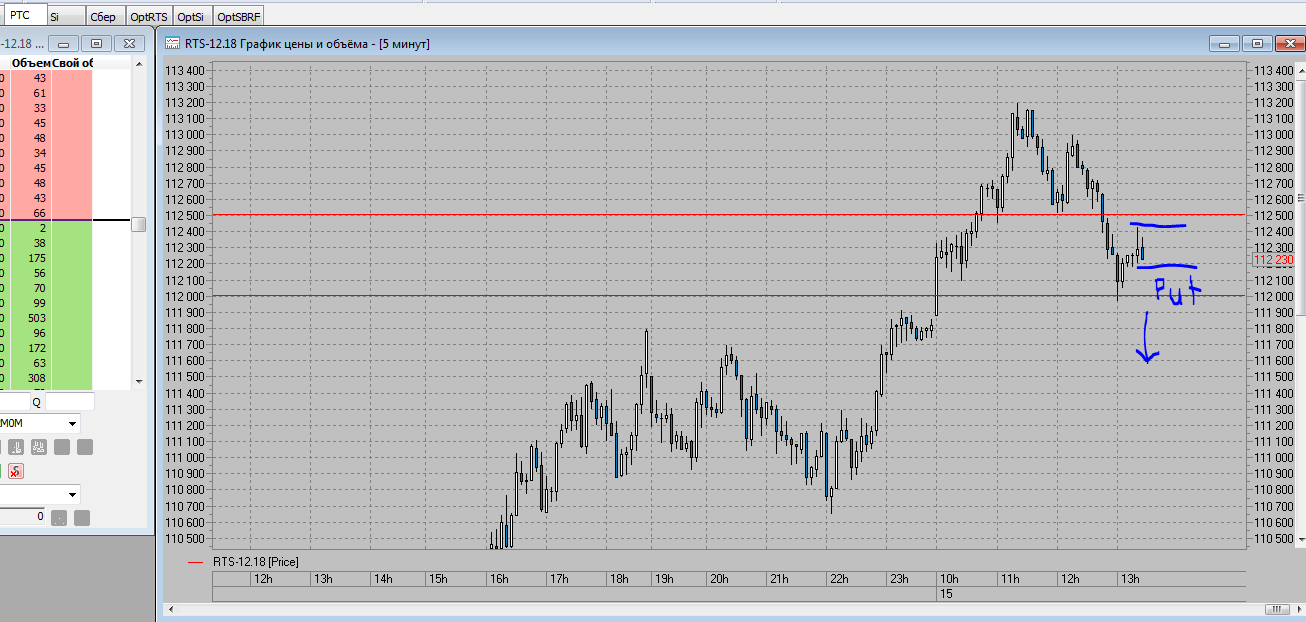The width and height of the screenshot is (1306, 622).
Task: Select the ask row with volume 61
Action: pos(46,93)
